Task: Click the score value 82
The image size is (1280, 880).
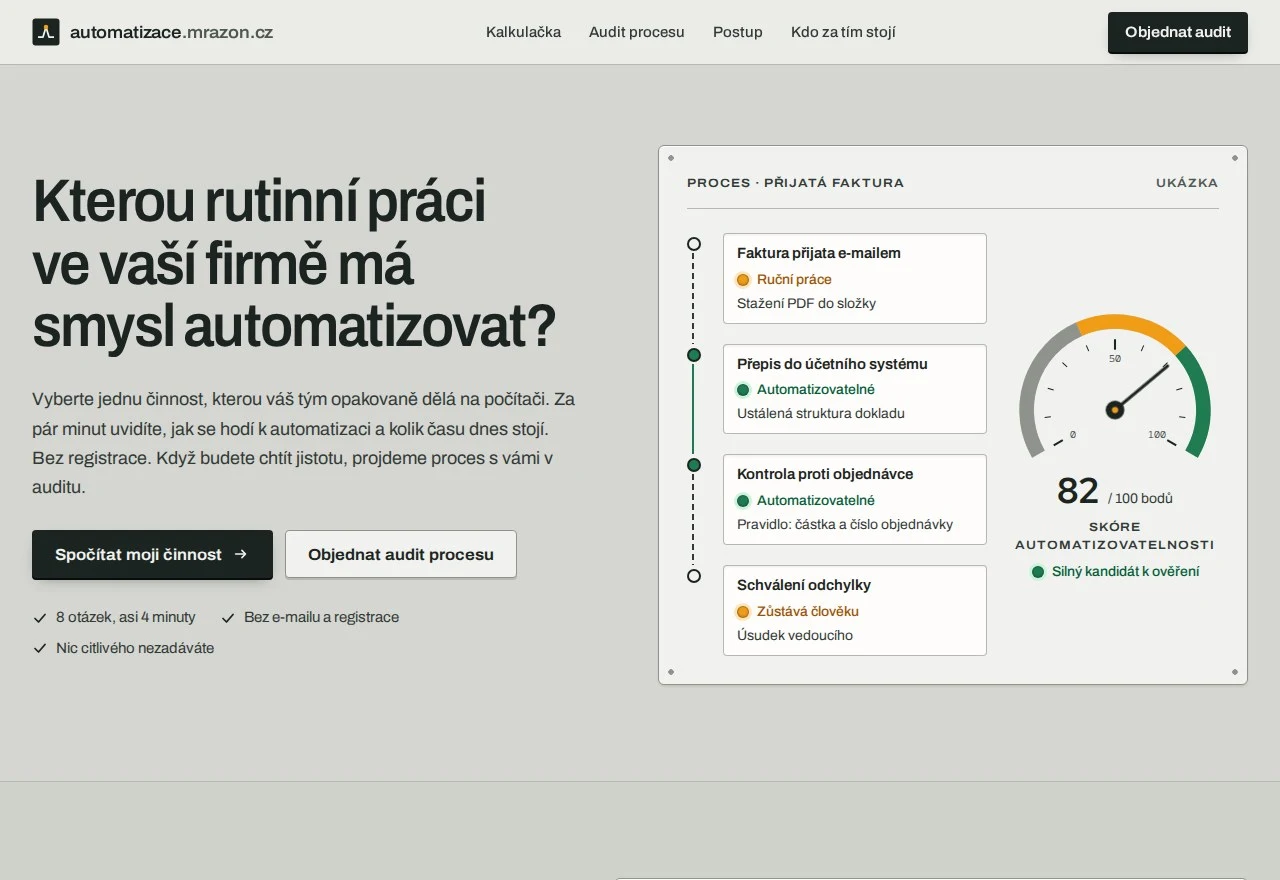Action: 1078,491
